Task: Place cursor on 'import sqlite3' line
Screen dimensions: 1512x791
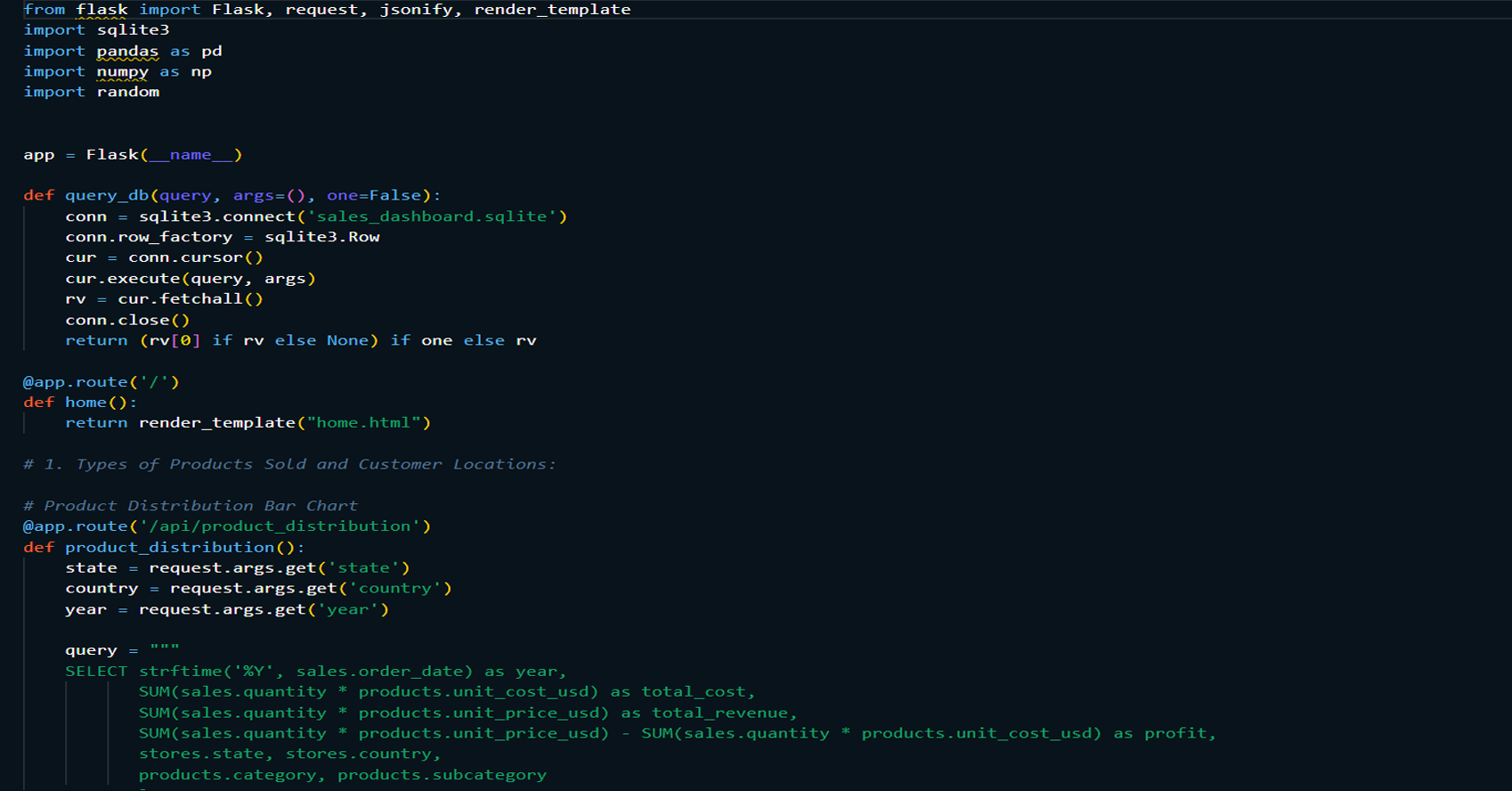Action: [96, 30]
